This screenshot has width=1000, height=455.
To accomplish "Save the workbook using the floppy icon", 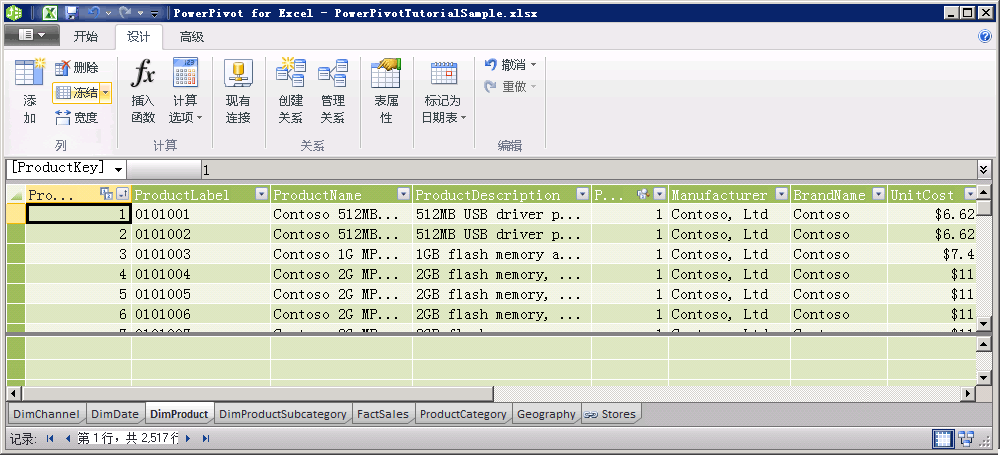I will [x=71, y=12].
